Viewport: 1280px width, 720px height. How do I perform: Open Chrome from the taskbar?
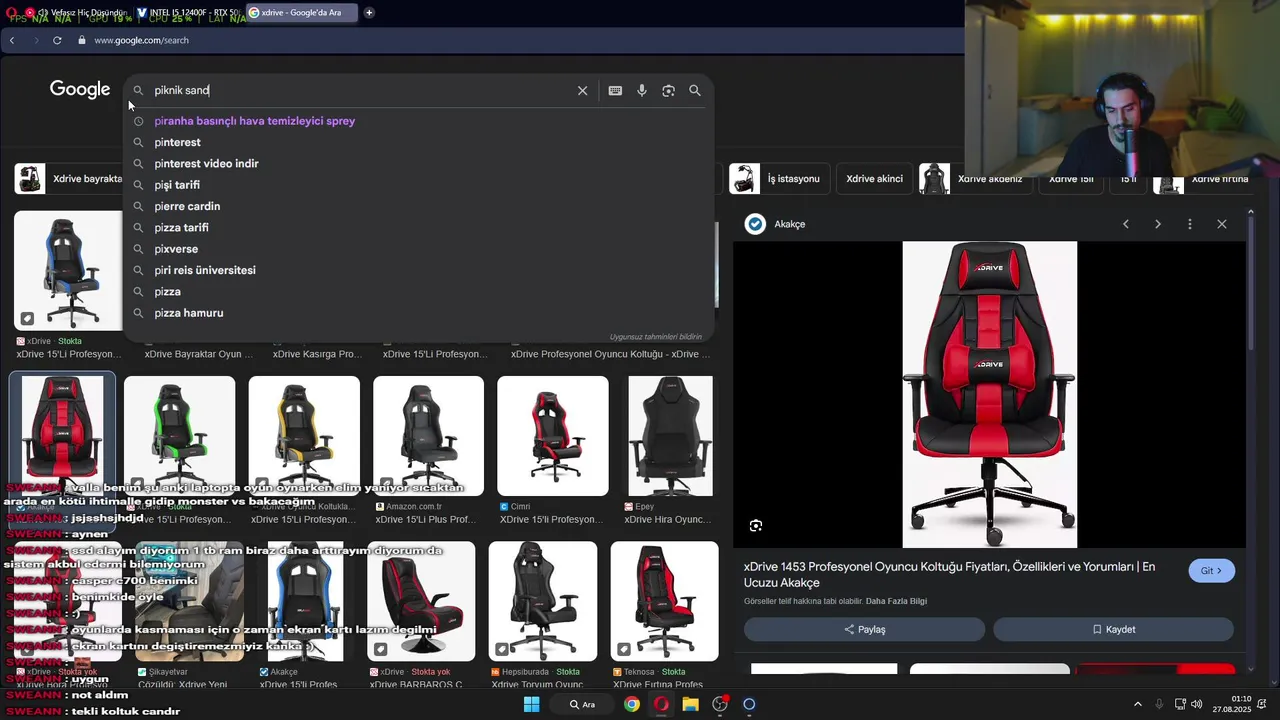pyautogui.click(x=632, y=704)
